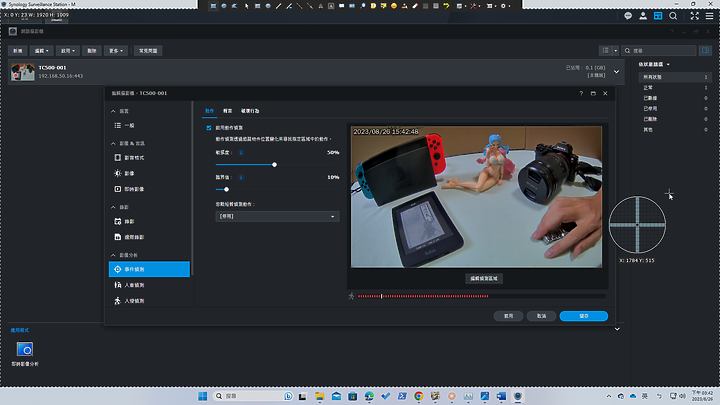
Task: Open the General settings list icon in sidebar
Action: click(x=118, y=125)
